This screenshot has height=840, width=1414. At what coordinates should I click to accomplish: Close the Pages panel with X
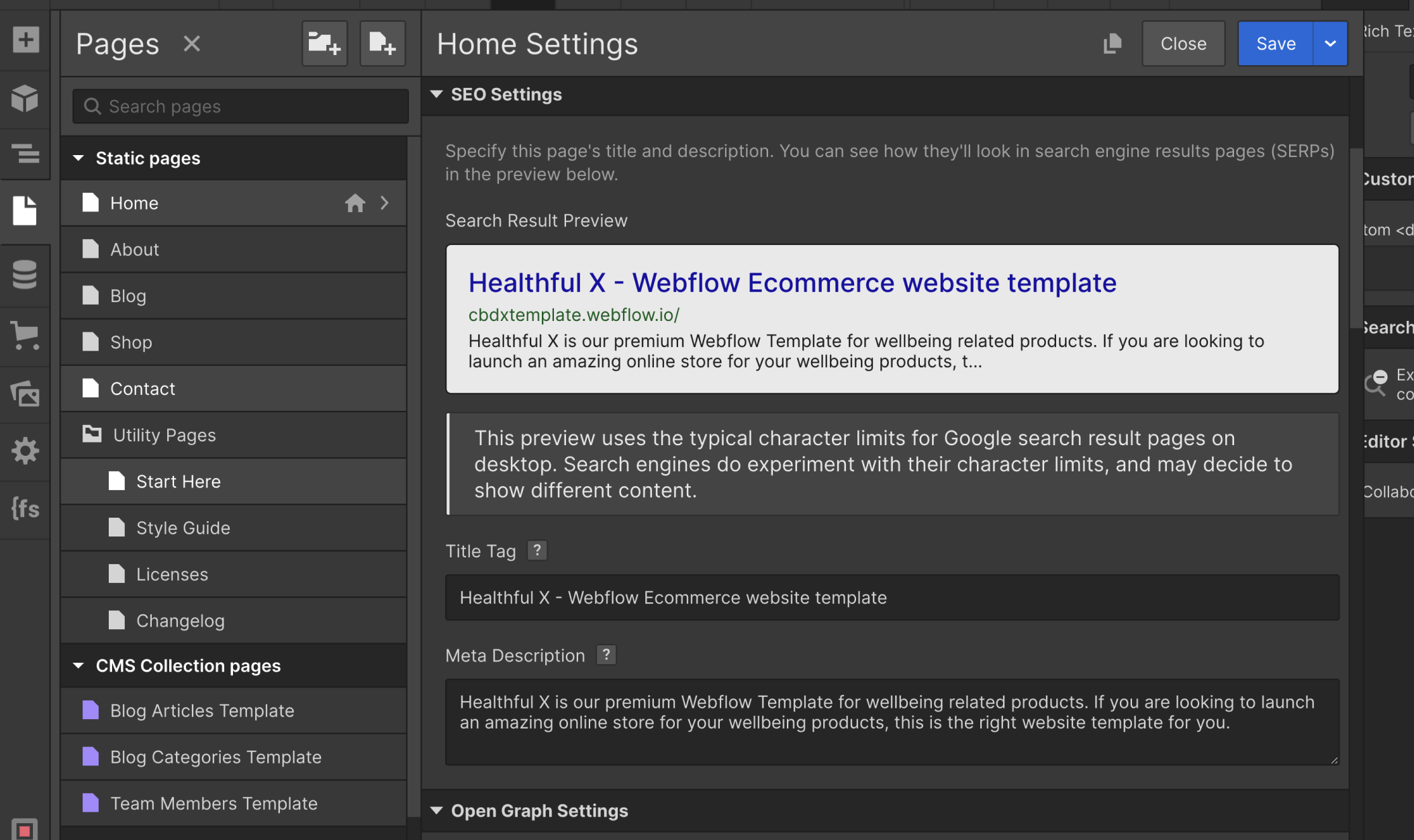coord(192,44)
